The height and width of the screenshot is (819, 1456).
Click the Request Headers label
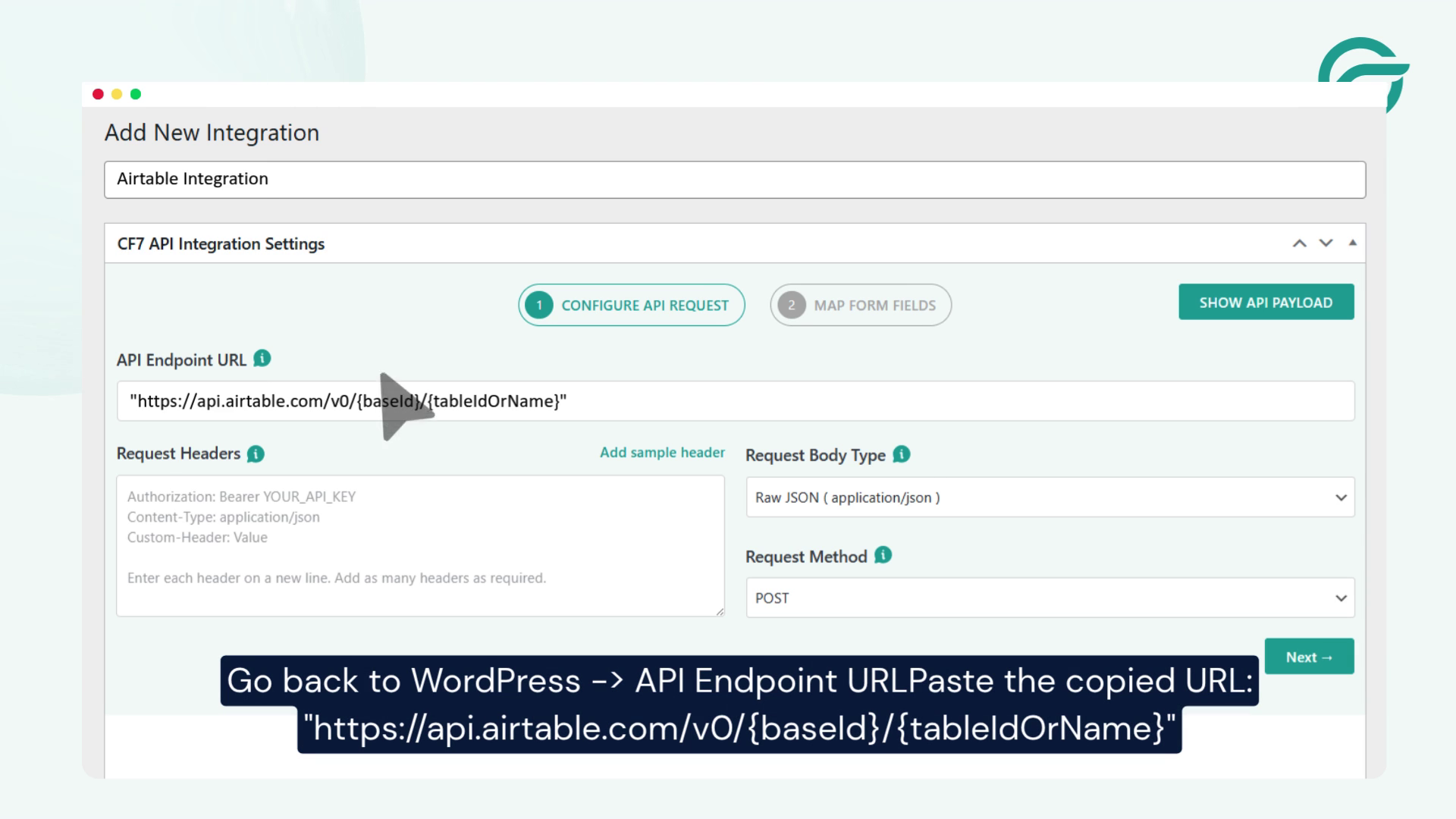pos(178,453)
